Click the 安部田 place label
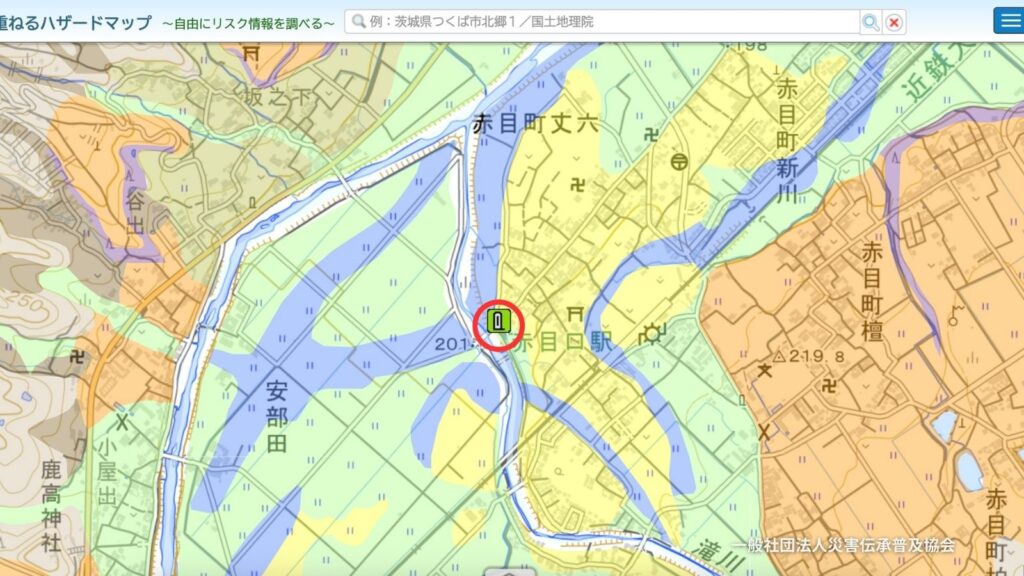The image size is (1024, 576). 277,414
